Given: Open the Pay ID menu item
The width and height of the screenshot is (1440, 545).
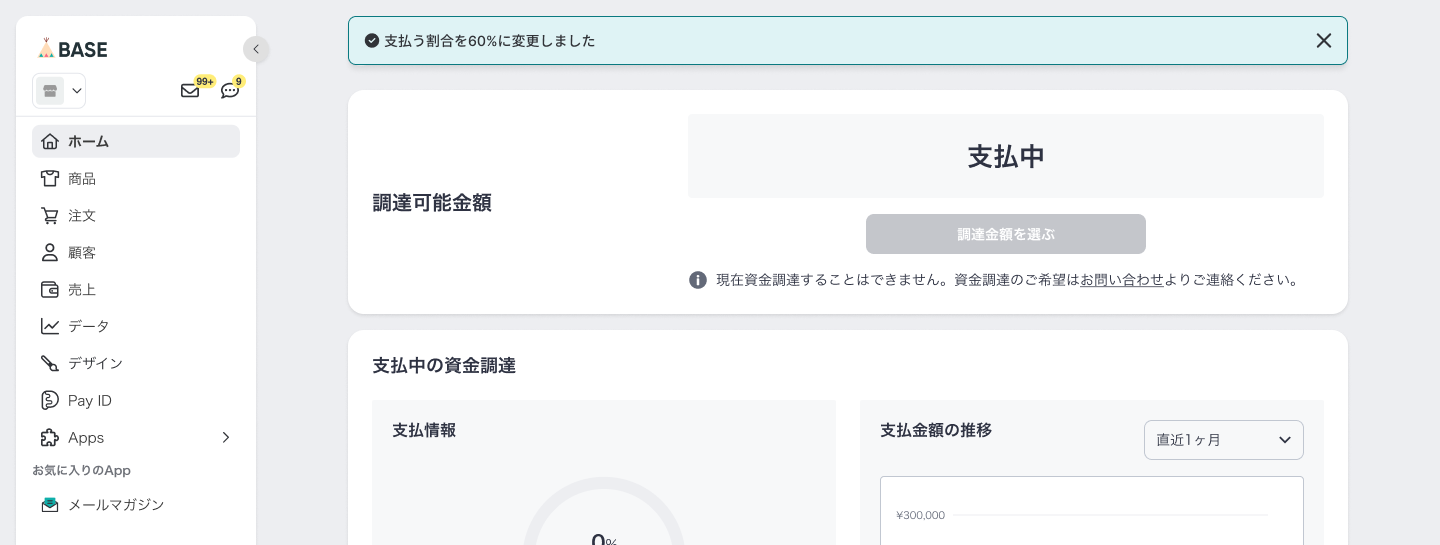Looking at the screenshot, I should [89, 400].
